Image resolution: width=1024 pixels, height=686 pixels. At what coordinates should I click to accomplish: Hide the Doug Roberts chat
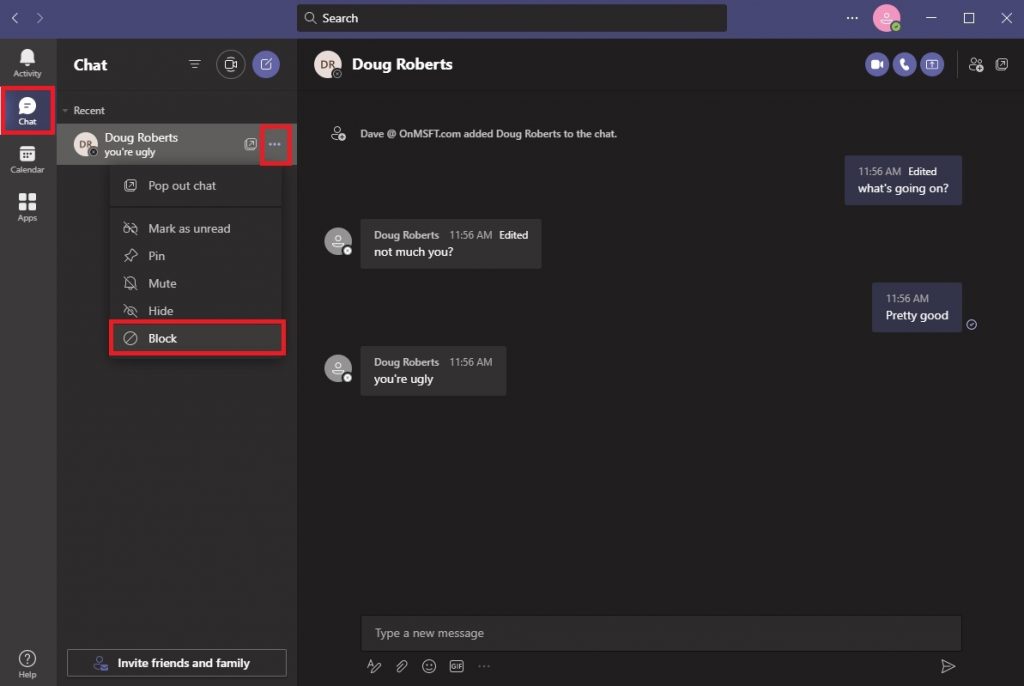coord(196,310)
